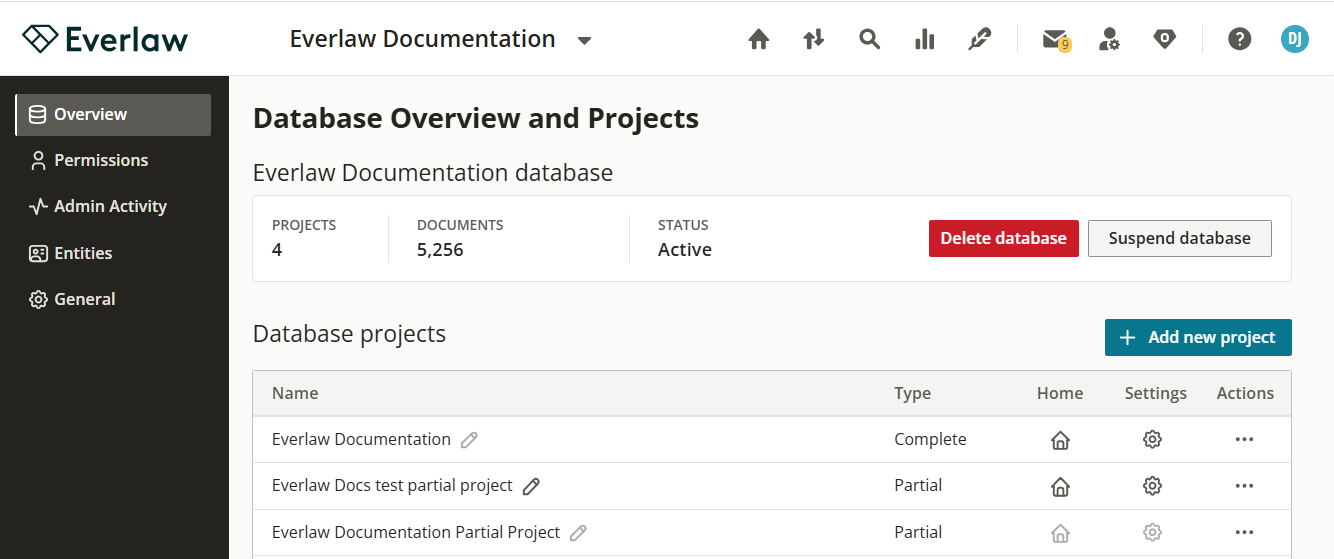
Task: Go to home of Everlaw Documentation project
Action: [1060, 440]
